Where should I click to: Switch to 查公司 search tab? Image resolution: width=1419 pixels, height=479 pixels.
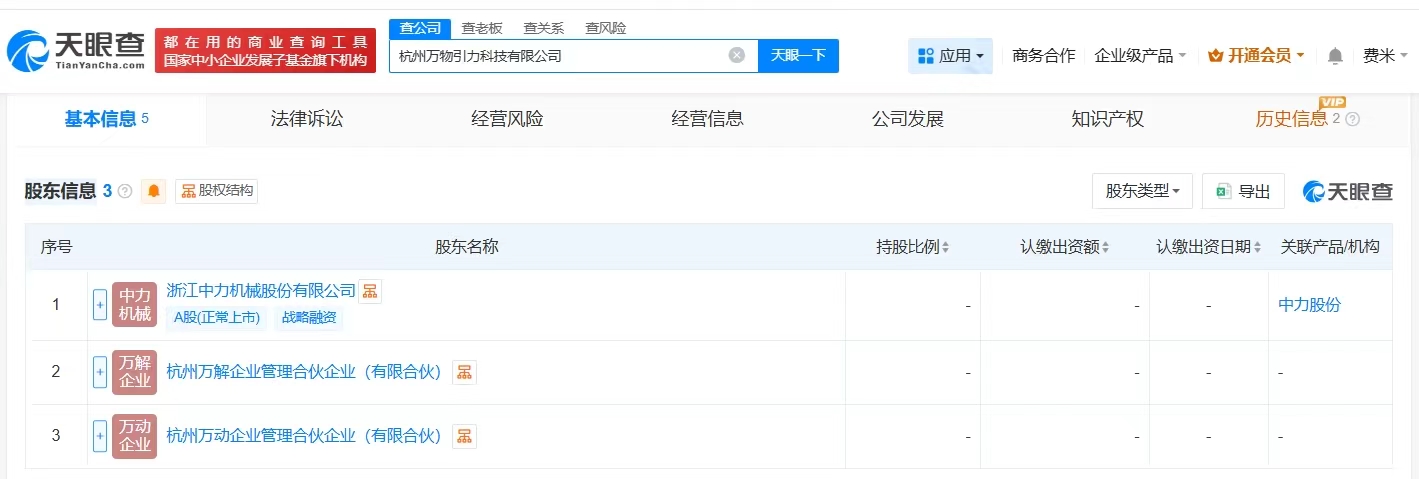point(420,28)
